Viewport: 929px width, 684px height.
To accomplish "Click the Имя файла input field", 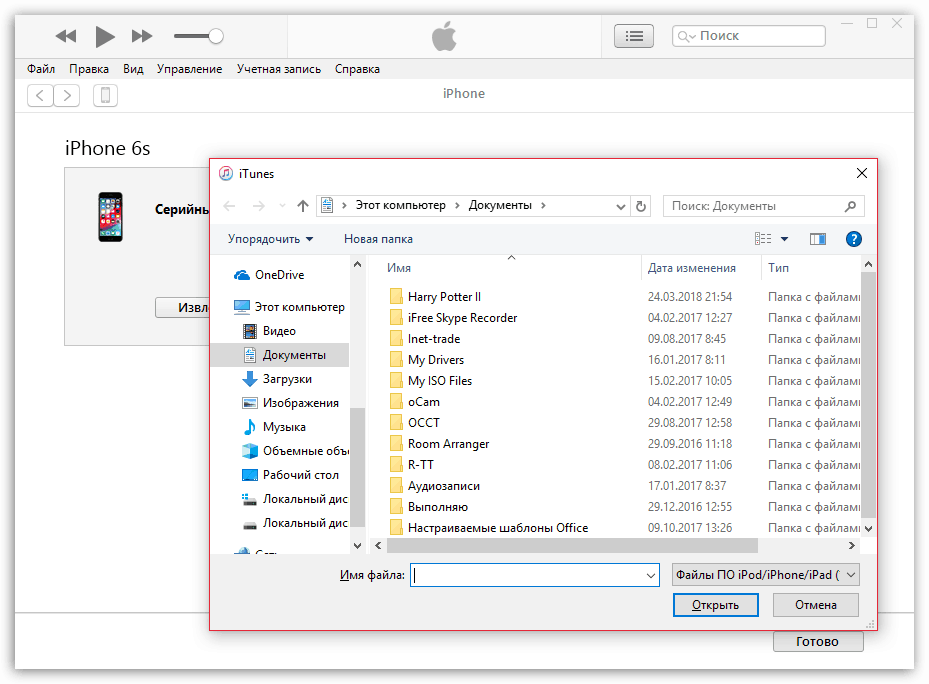I will (534, 575).
